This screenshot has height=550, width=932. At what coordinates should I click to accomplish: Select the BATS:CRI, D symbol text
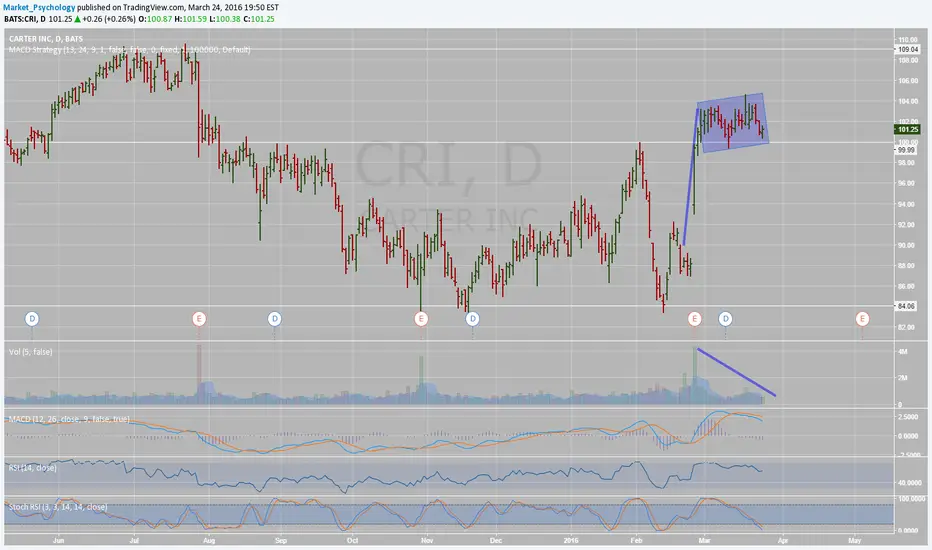coord(24,19)
